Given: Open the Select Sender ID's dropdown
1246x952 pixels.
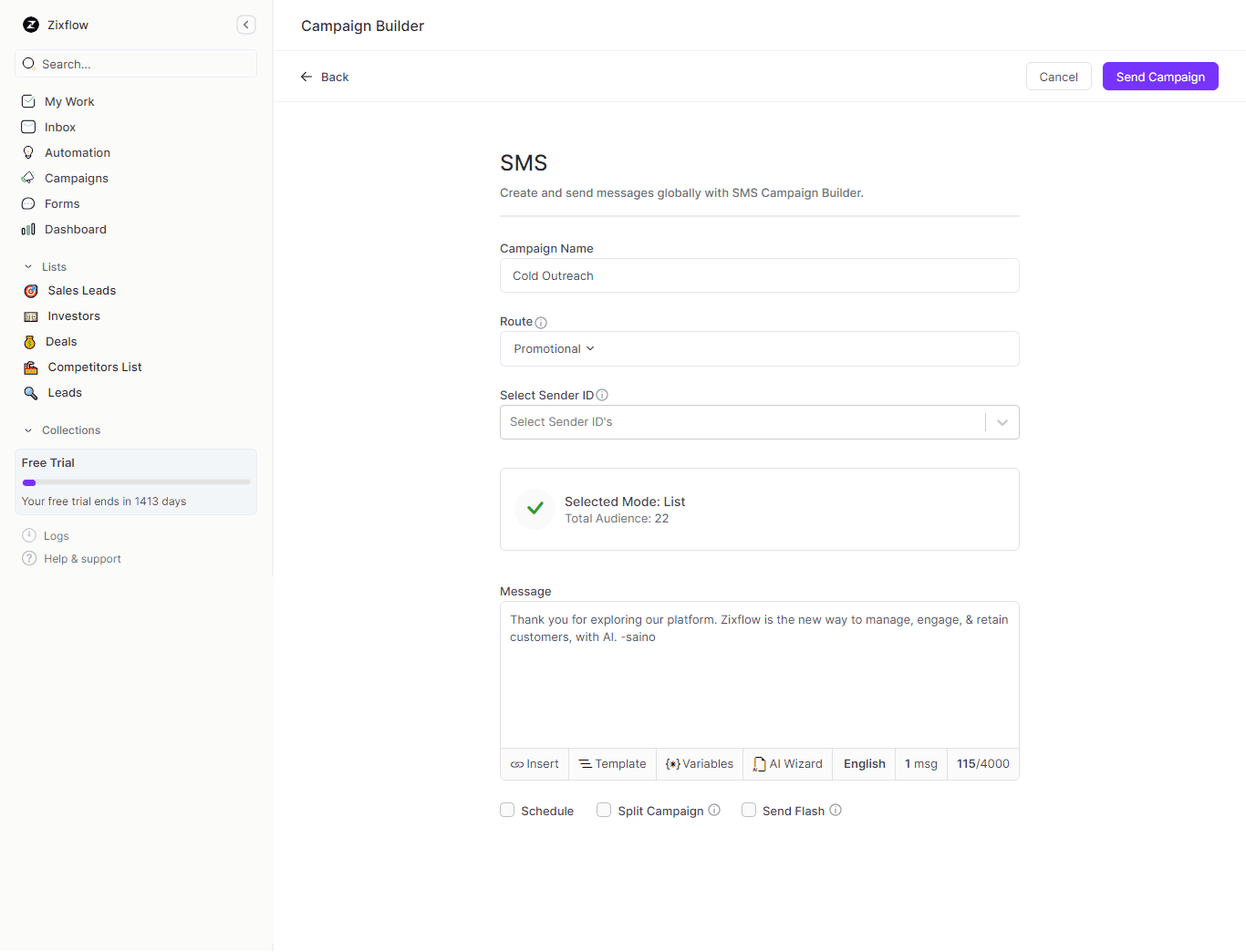Looking at the screenshot, I should coord(1002,421).
